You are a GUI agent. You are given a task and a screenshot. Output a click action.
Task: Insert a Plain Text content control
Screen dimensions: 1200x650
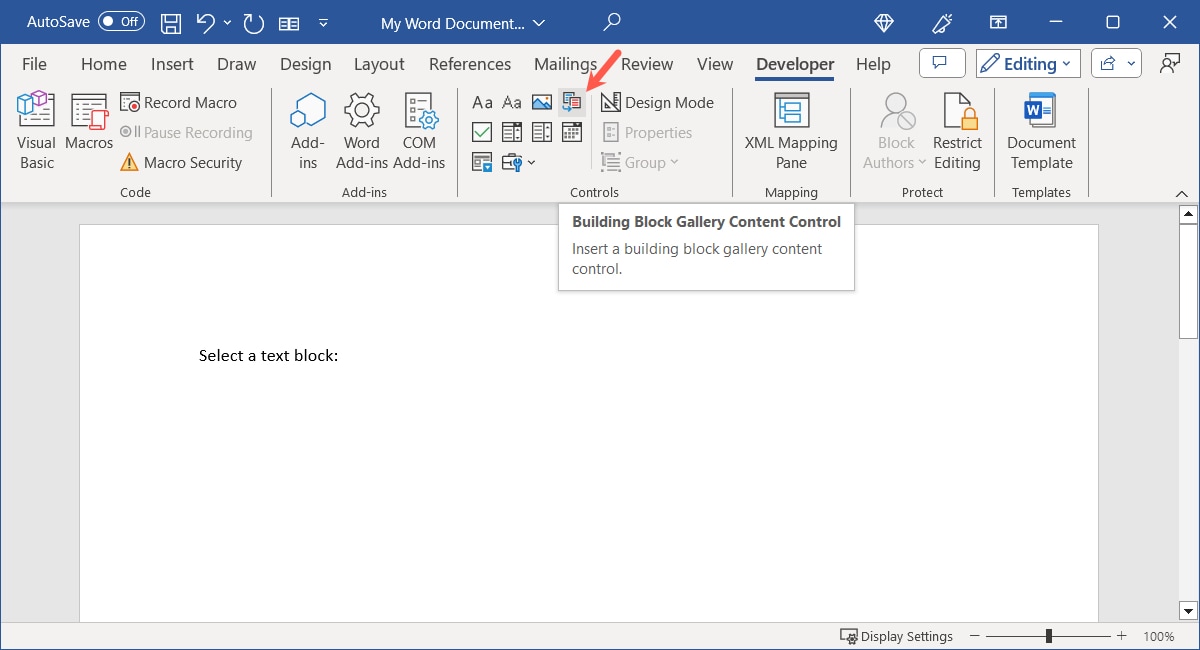point(512,101)
